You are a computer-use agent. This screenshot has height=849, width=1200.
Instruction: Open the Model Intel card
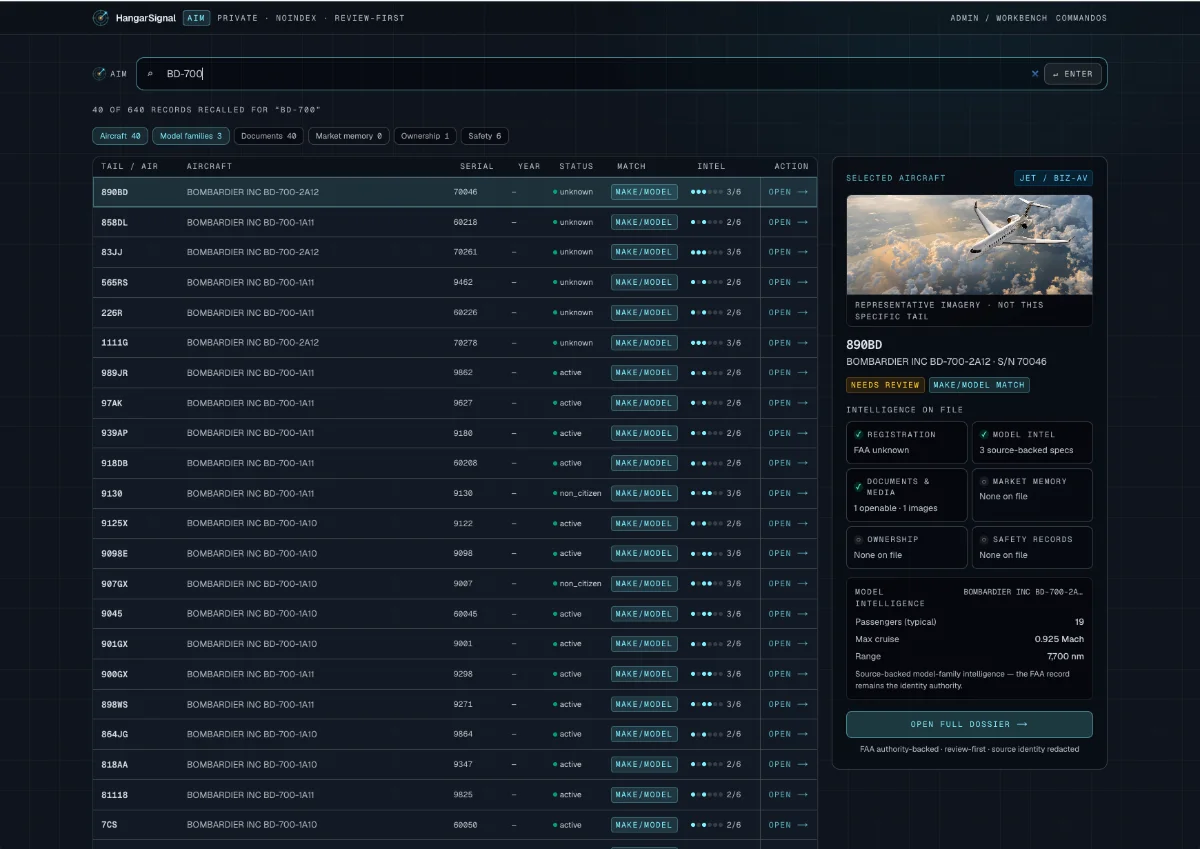tap(1032, 442)
